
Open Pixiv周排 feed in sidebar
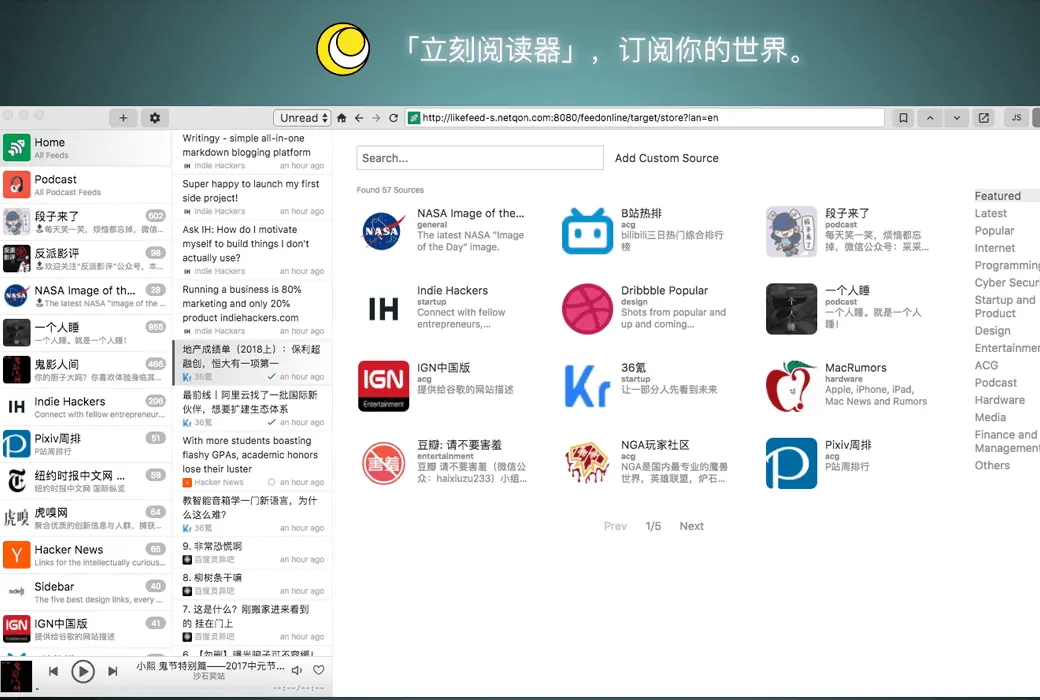pyautogui.click(x=86, y=444)
